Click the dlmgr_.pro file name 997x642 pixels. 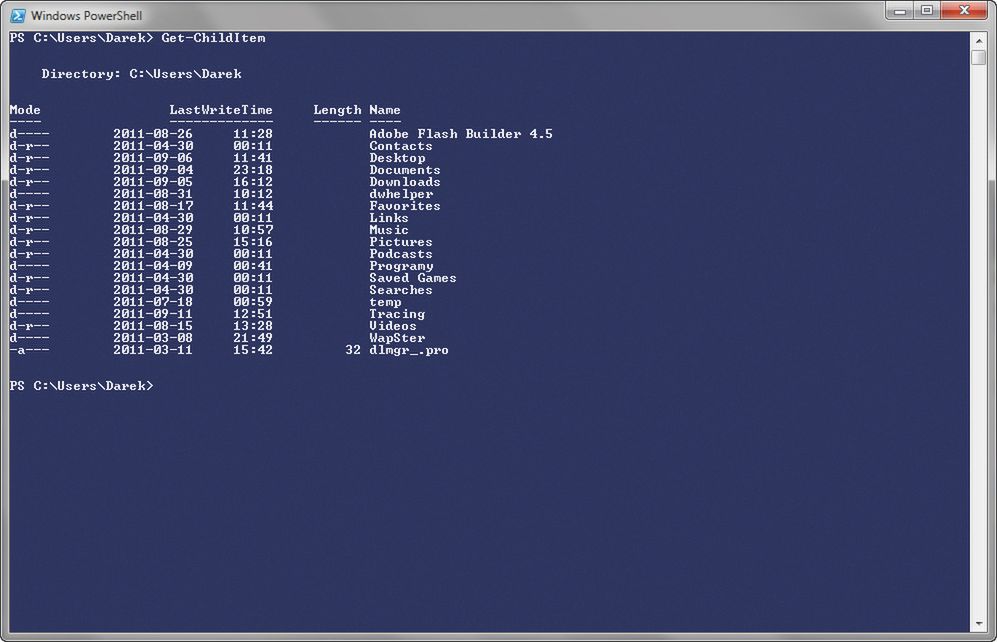(409, 350)
